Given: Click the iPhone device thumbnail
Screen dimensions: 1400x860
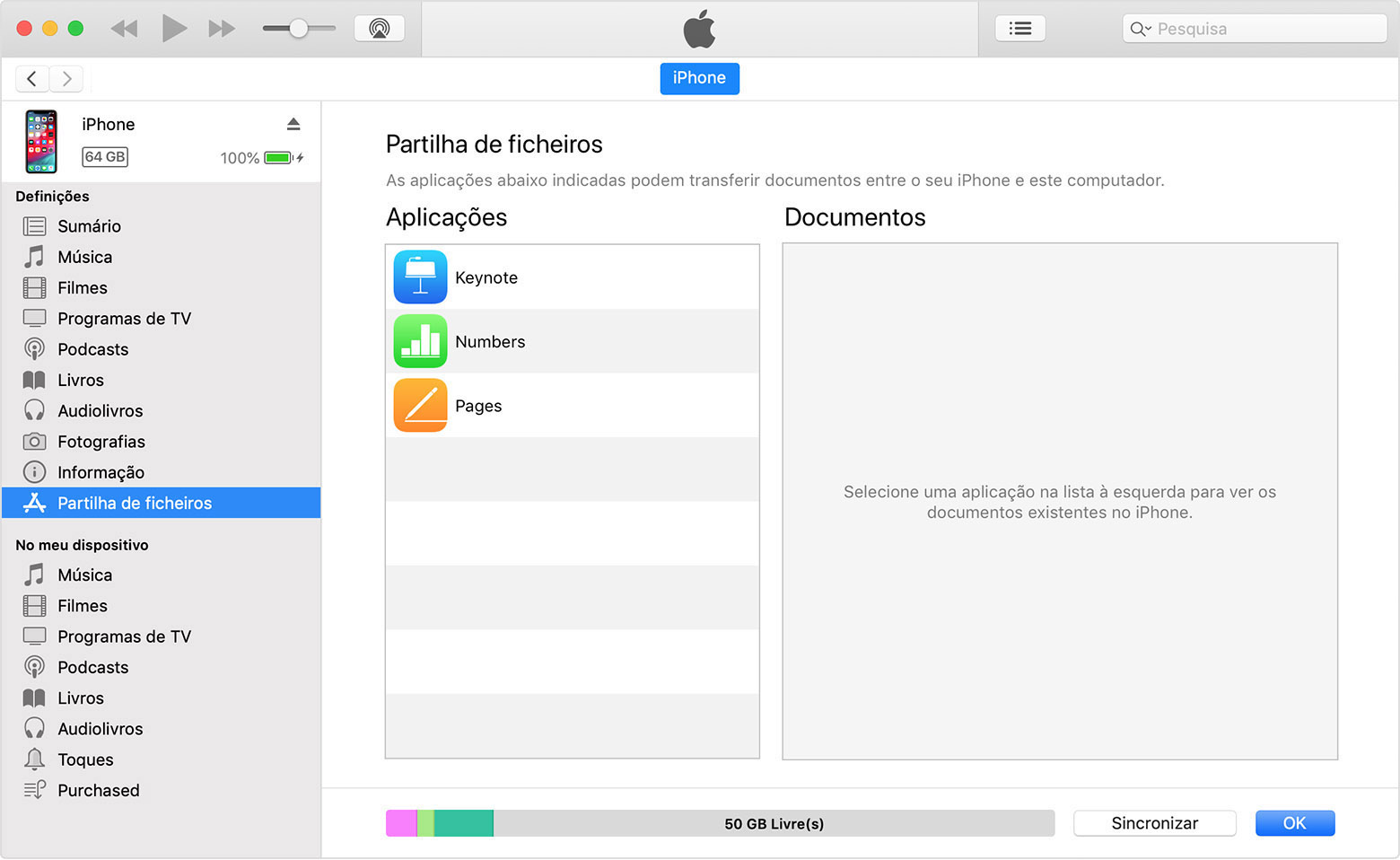Looking at the screenshot, I should click(41, 141).
